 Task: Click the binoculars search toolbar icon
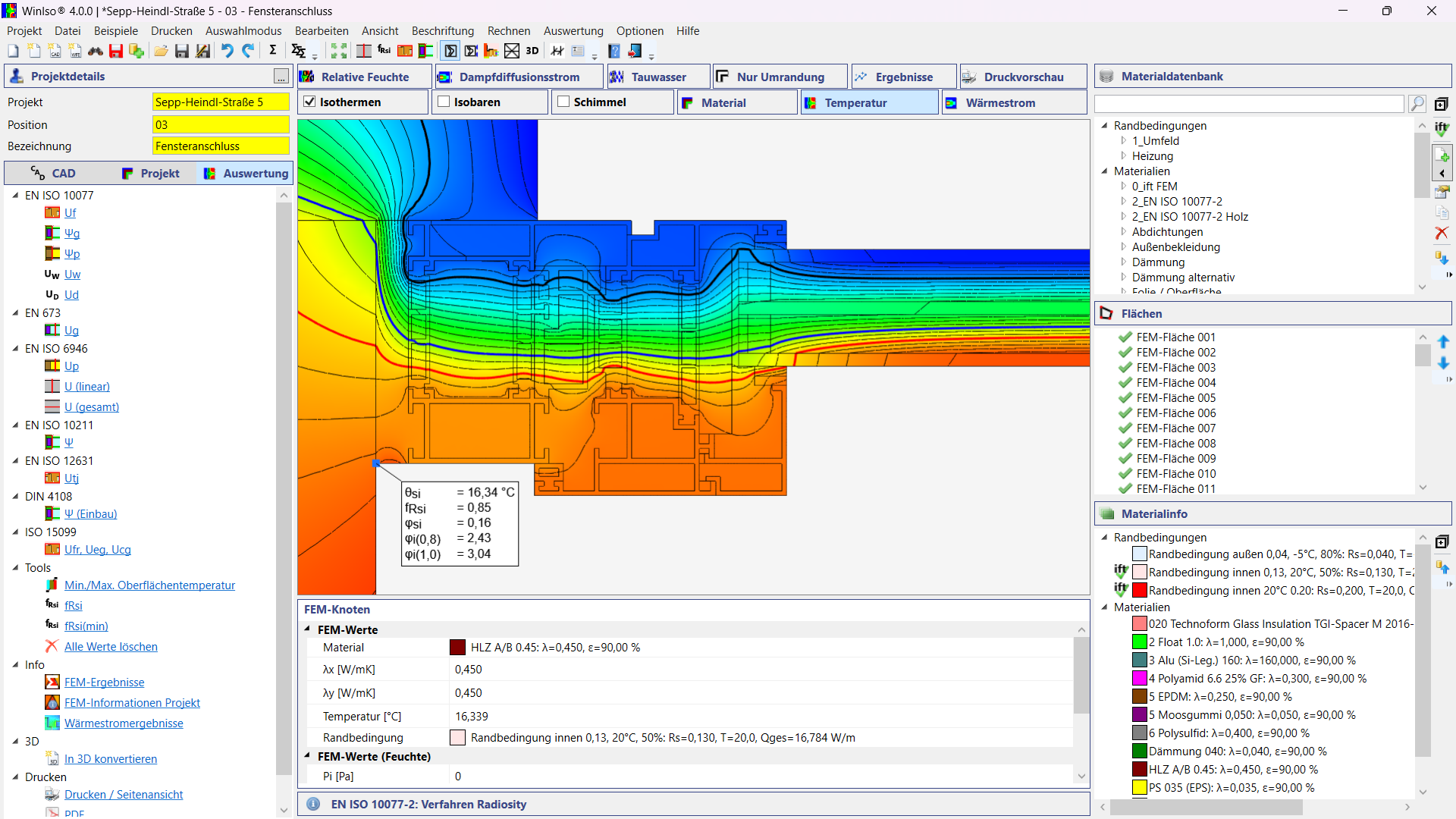[x=96, y=51]
